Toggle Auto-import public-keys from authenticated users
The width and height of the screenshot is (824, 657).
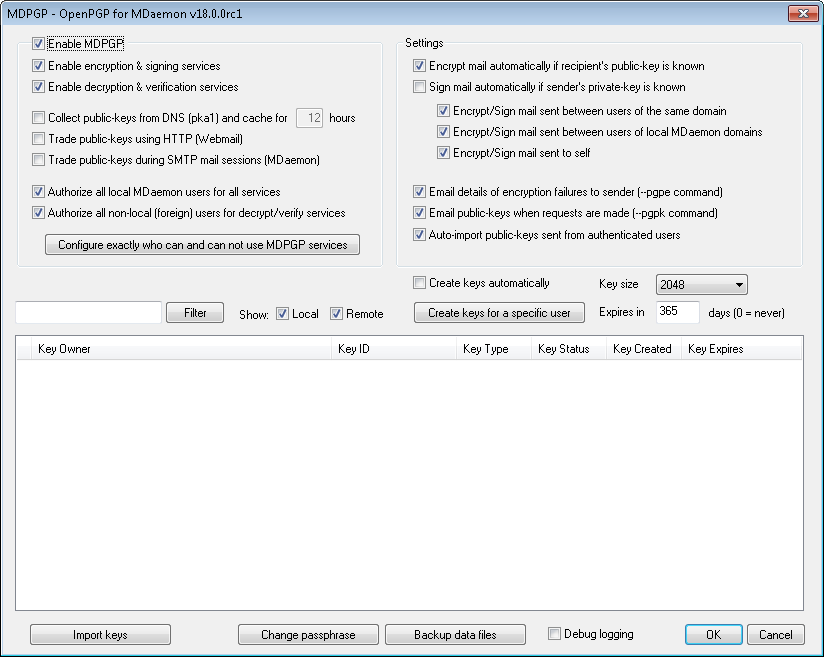[x=419, y=235]
